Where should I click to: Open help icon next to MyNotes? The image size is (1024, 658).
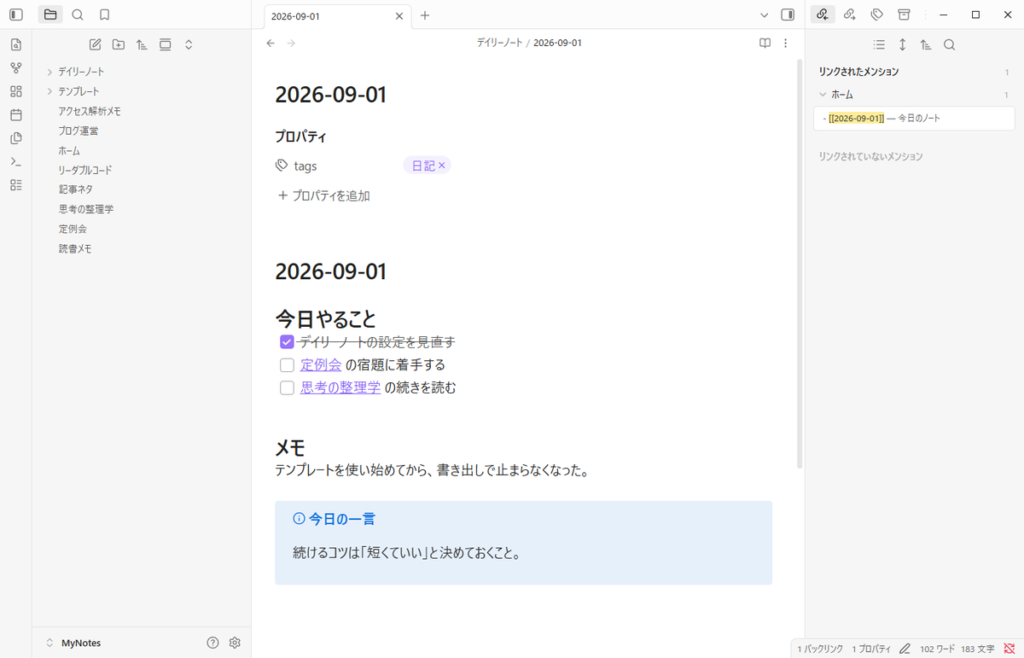213,642
